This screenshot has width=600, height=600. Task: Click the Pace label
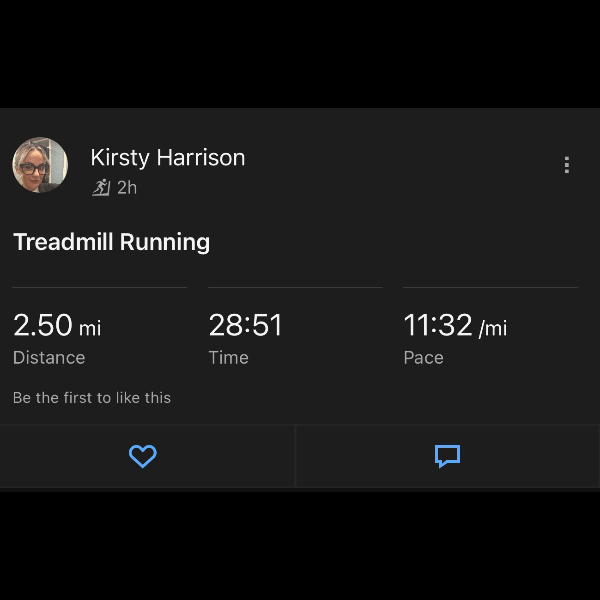(423, 358)
